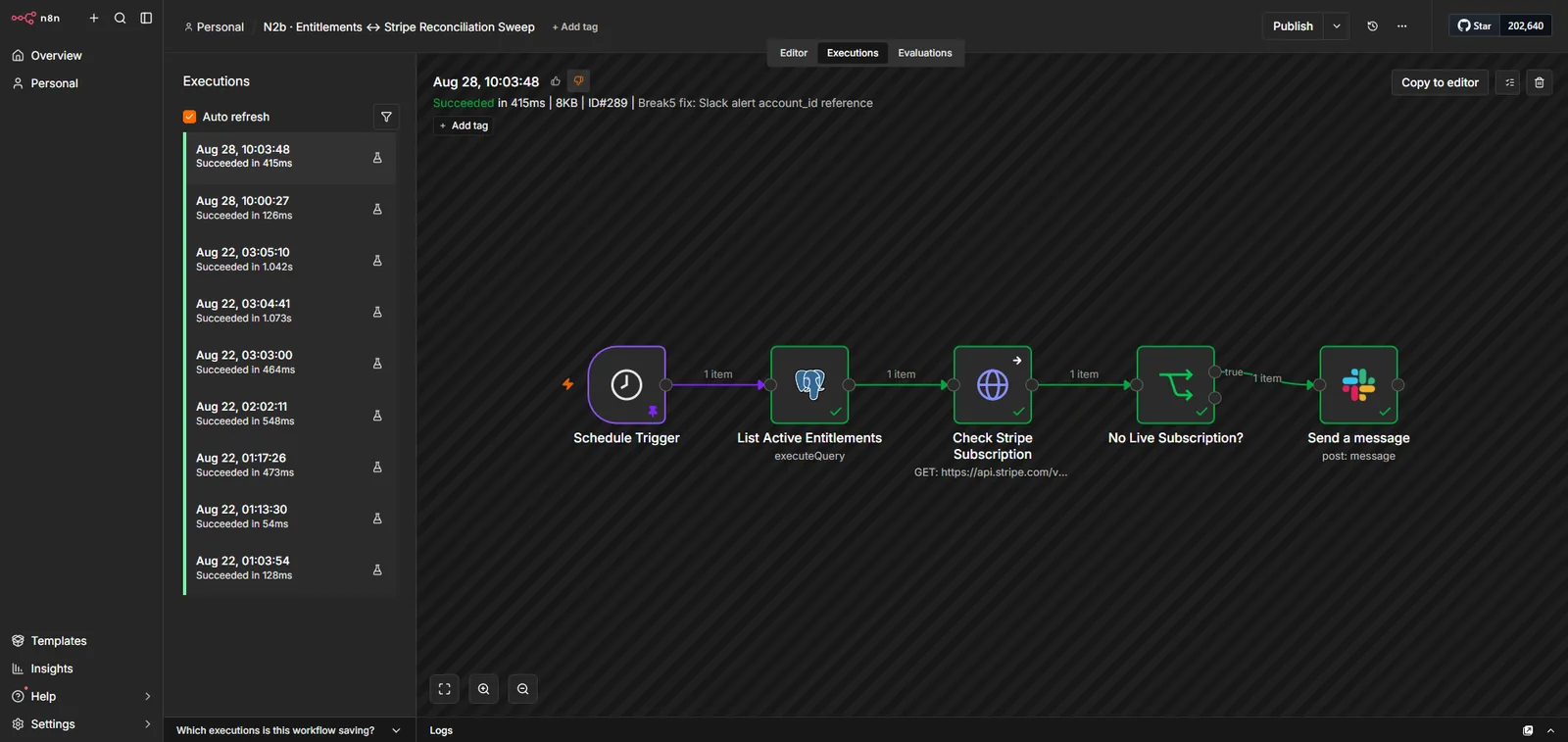Select execution Aug 22, 02:02:11
The image size is (1568, 742).
(290, 415)
